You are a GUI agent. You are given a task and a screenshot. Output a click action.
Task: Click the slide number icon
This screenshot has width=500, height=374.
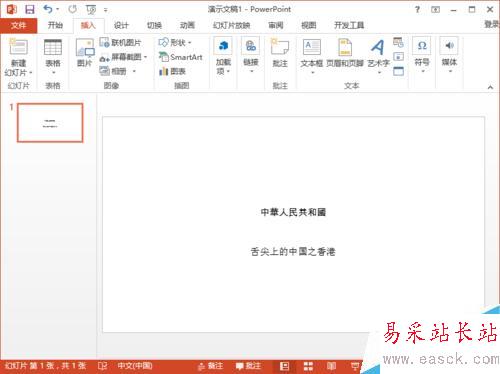(x=398, y=57)
